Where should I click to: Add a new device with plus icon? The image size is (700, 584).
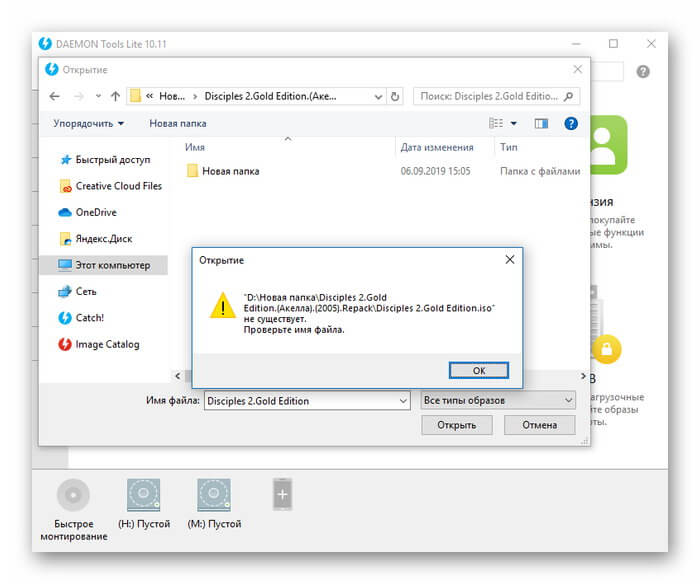[282, 494]
